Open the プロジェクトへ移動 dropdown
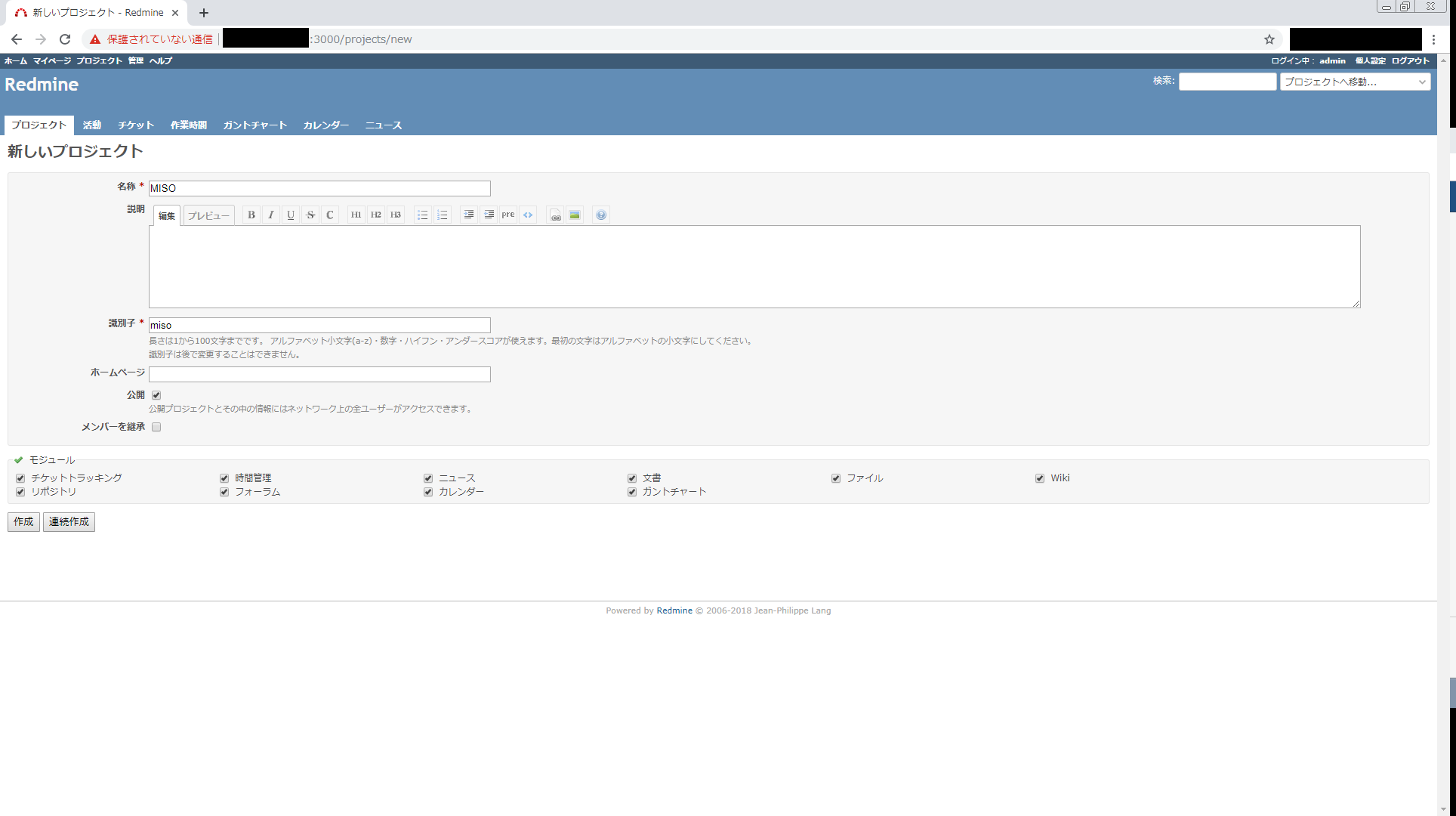The image size is (1456, 816). point(1355,82)
